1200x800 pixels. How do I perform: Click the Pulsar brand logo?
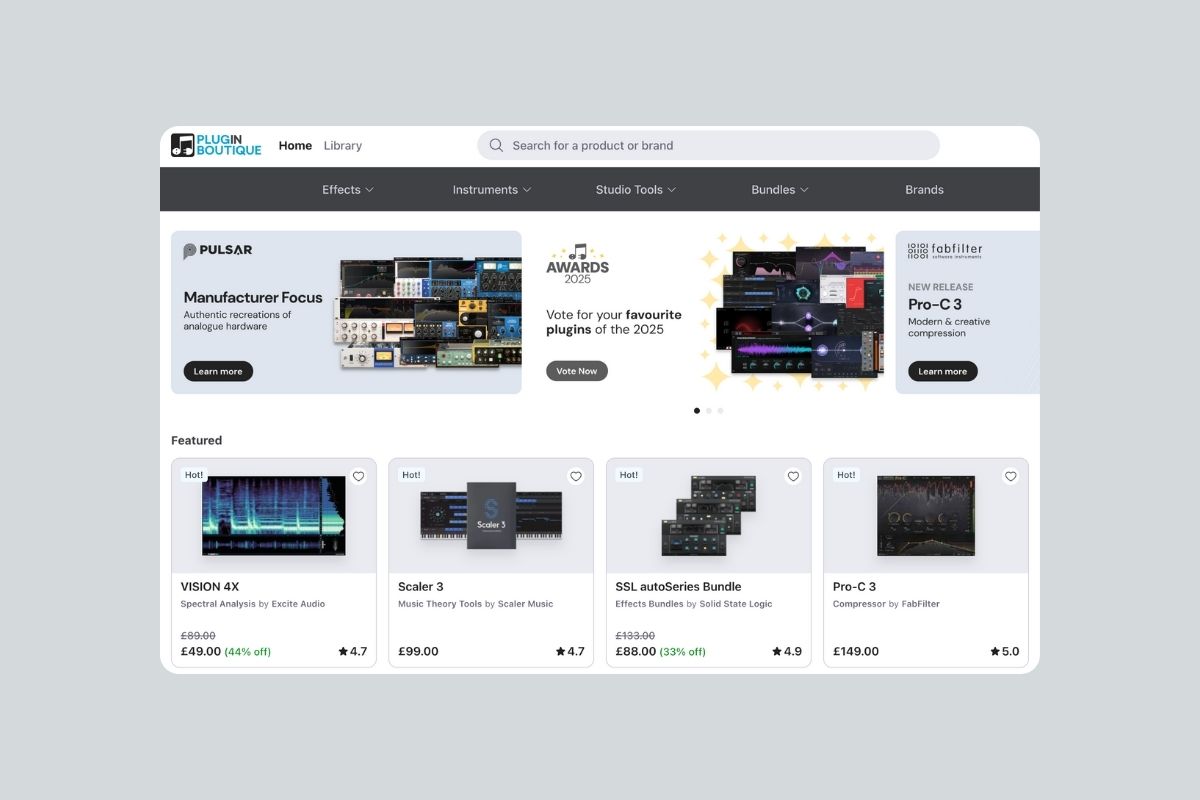(217, 250)
